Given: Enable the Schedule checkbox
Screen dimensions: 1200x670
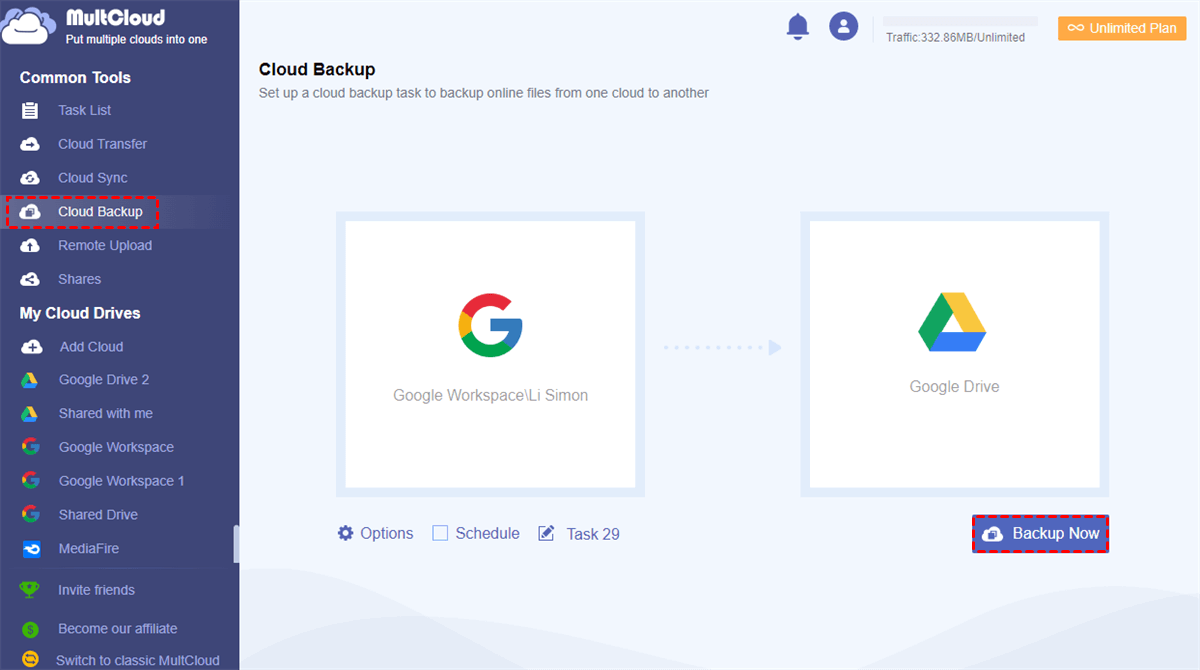Looking at the screenshot, I should pos(440,533).
